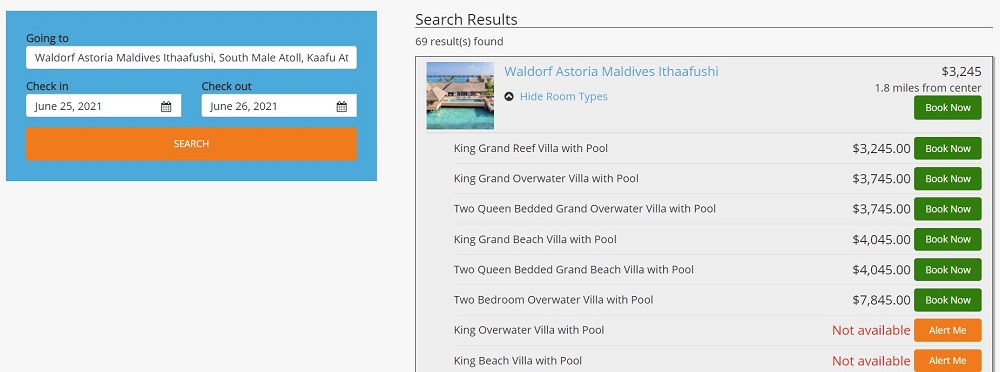Book King Grand Reef Villa with Pool

(x=948, y=149)
